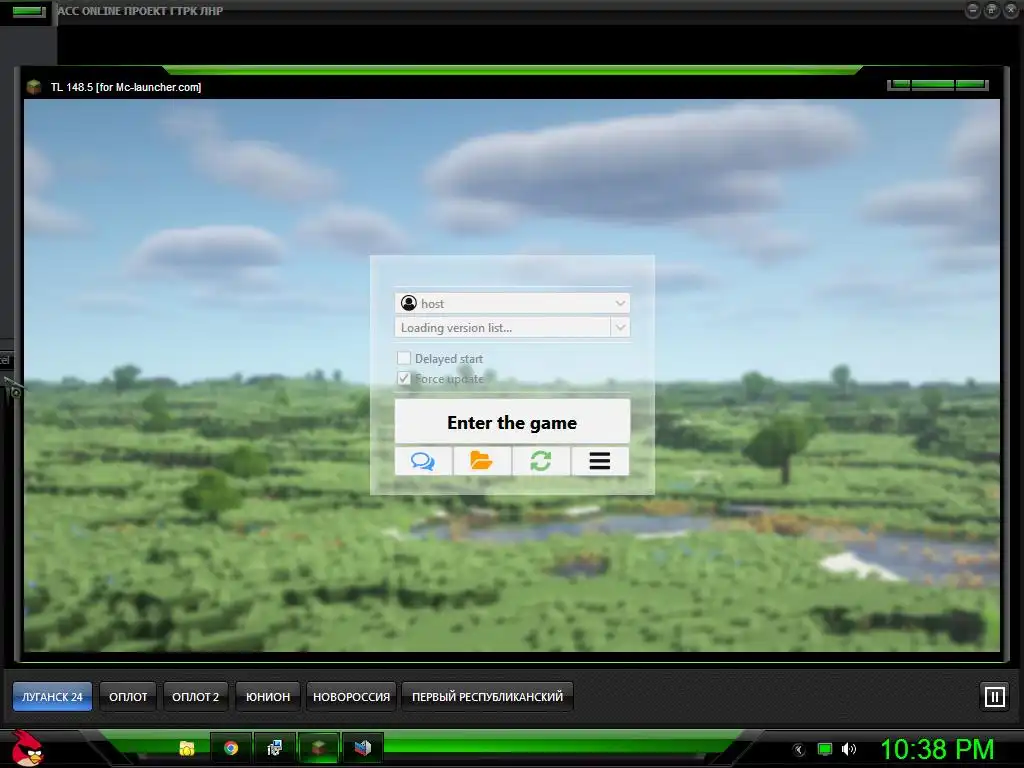Click the grass block icon in the TL title bar

pos(34,87)
